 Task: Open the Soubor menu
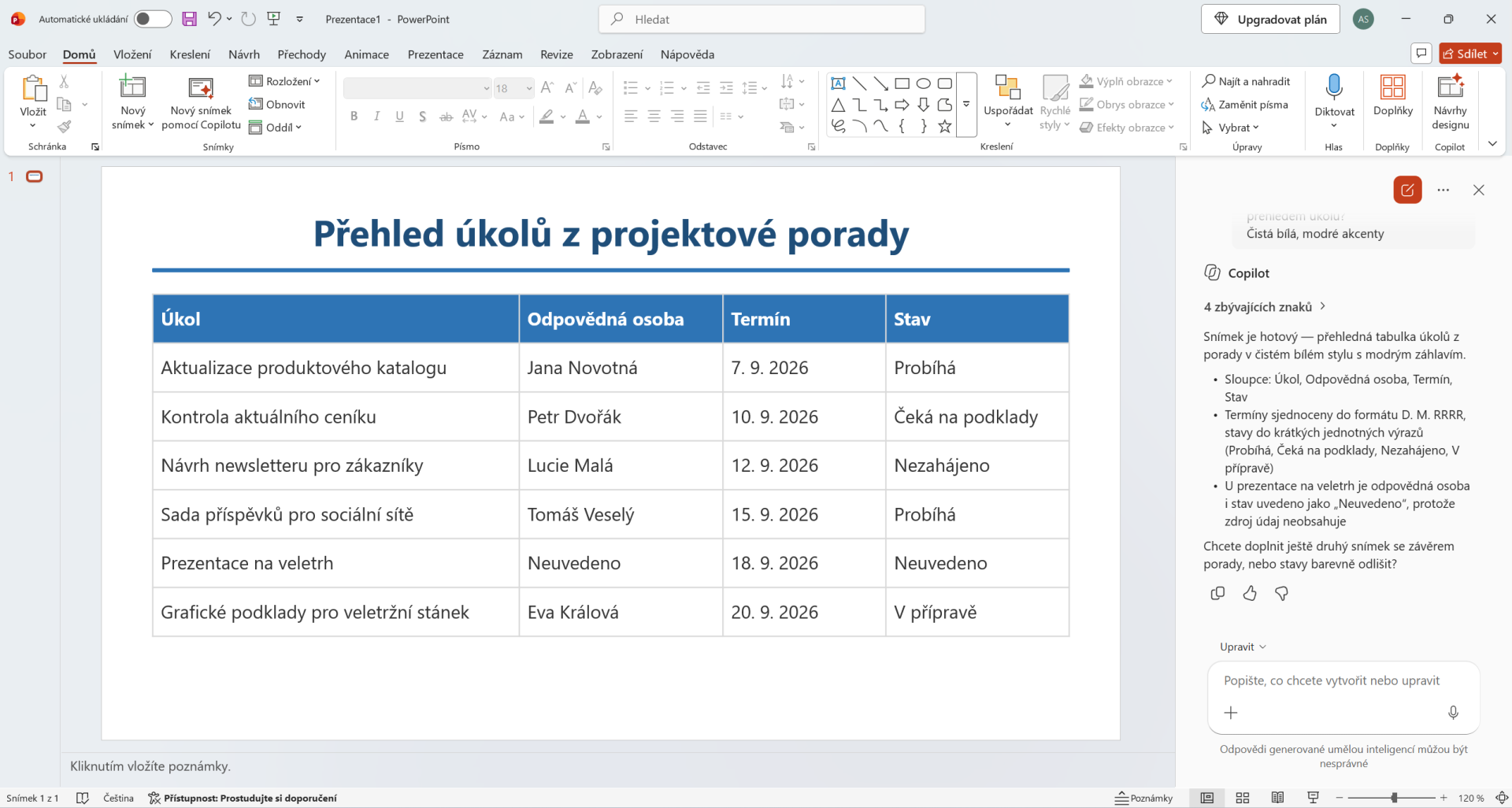[28, 54]
